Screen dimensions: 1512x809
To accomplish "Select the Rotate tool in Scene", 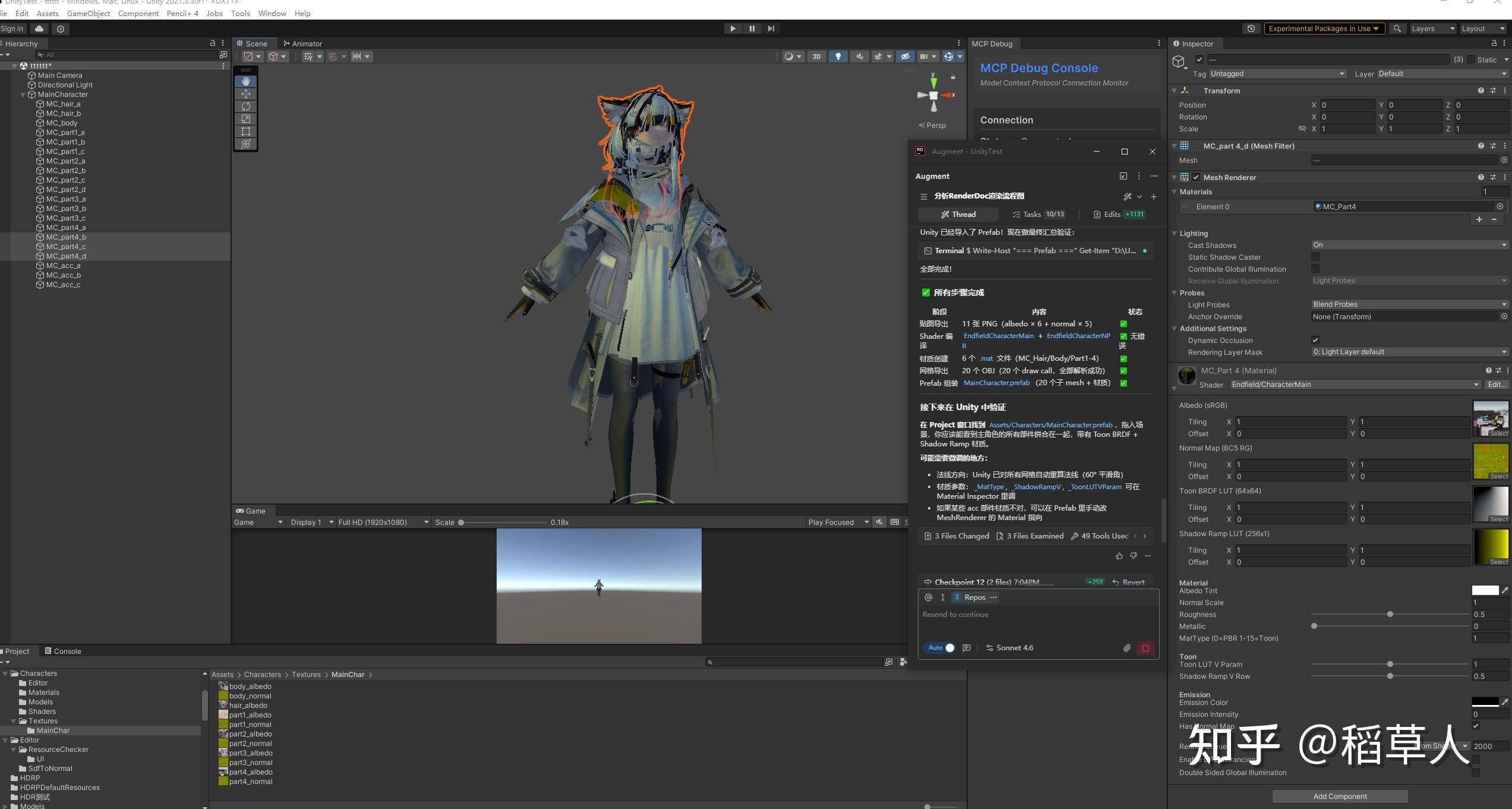I will click(245, 106).
